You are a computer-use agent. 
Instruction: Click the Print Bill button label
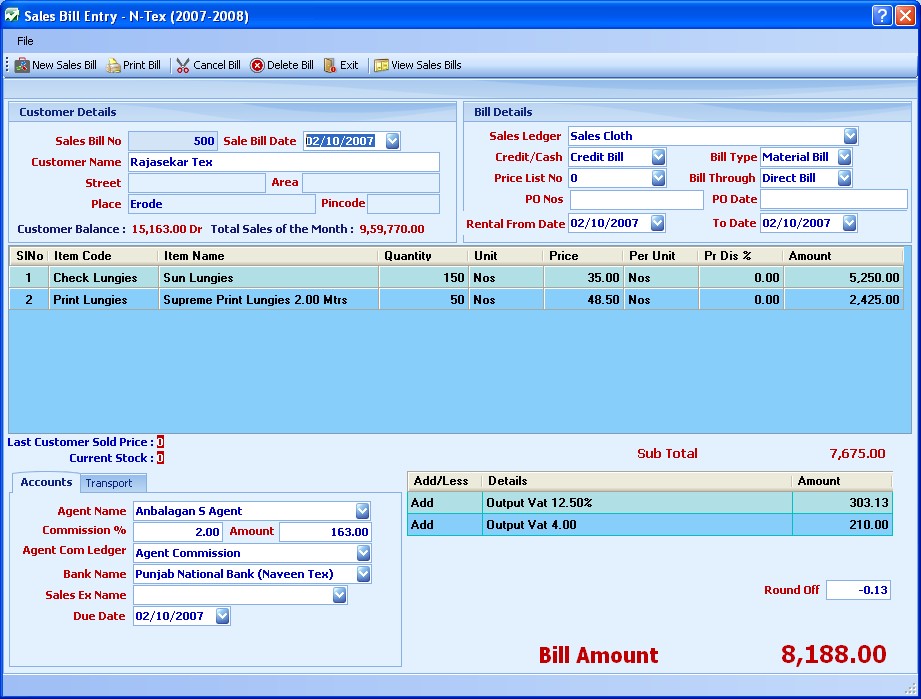[x=142, y=65]
